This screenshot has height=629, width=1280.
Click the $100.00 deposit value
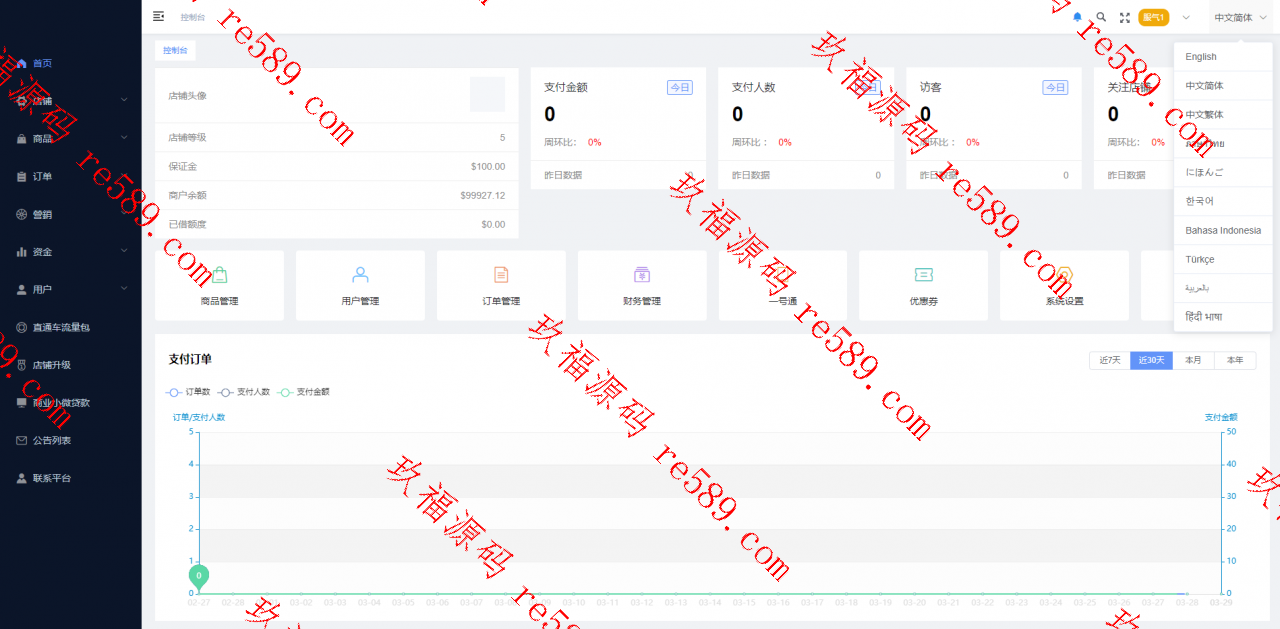tap(488, 166)
